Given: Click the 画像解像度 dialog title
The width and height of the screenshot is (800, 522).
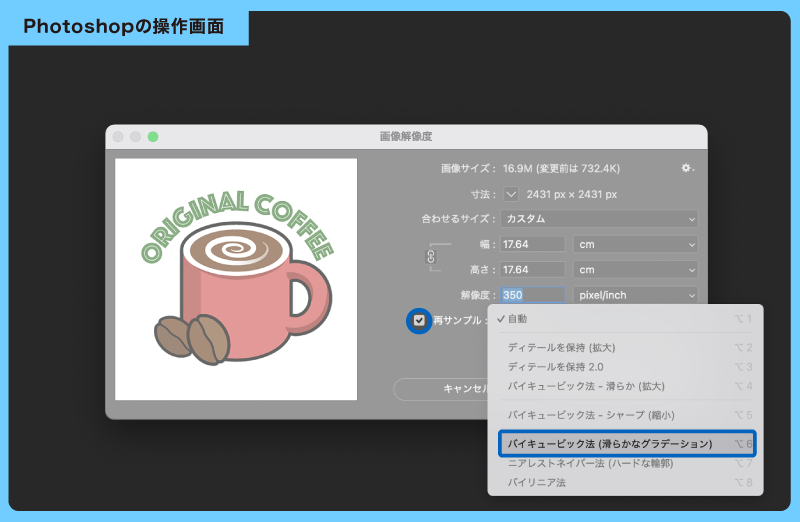Looking at the screenshot, I should pyautogui.click(x=406, y=136).
